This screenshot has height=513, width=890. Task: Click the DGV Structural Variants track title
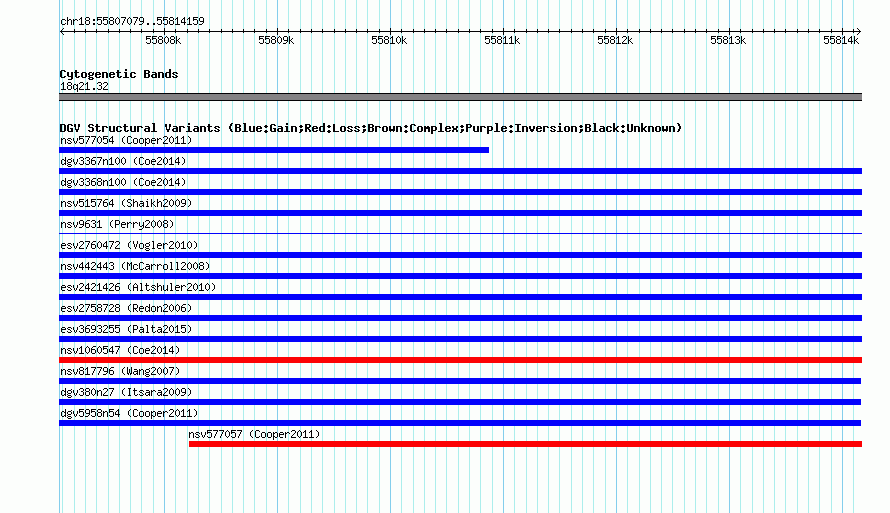pos(370,128)
